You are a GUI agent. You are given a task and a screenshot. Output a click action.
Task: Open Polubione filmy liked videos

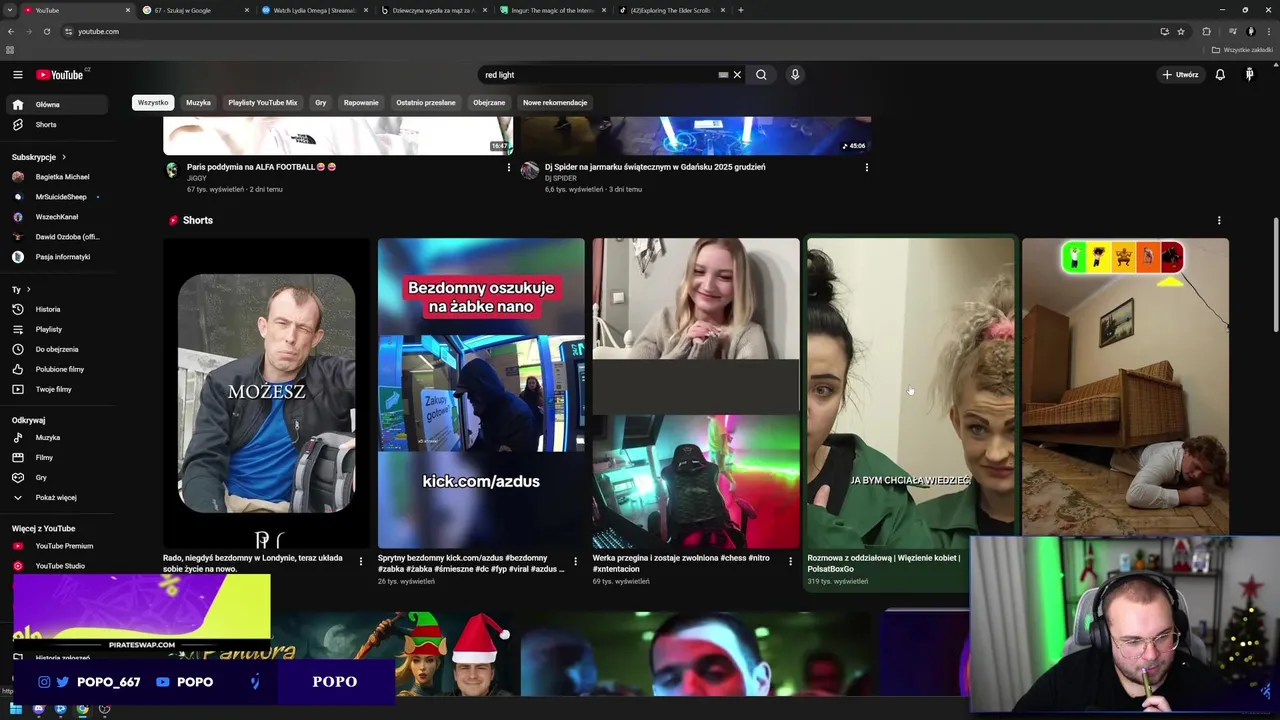pos(60,369)
